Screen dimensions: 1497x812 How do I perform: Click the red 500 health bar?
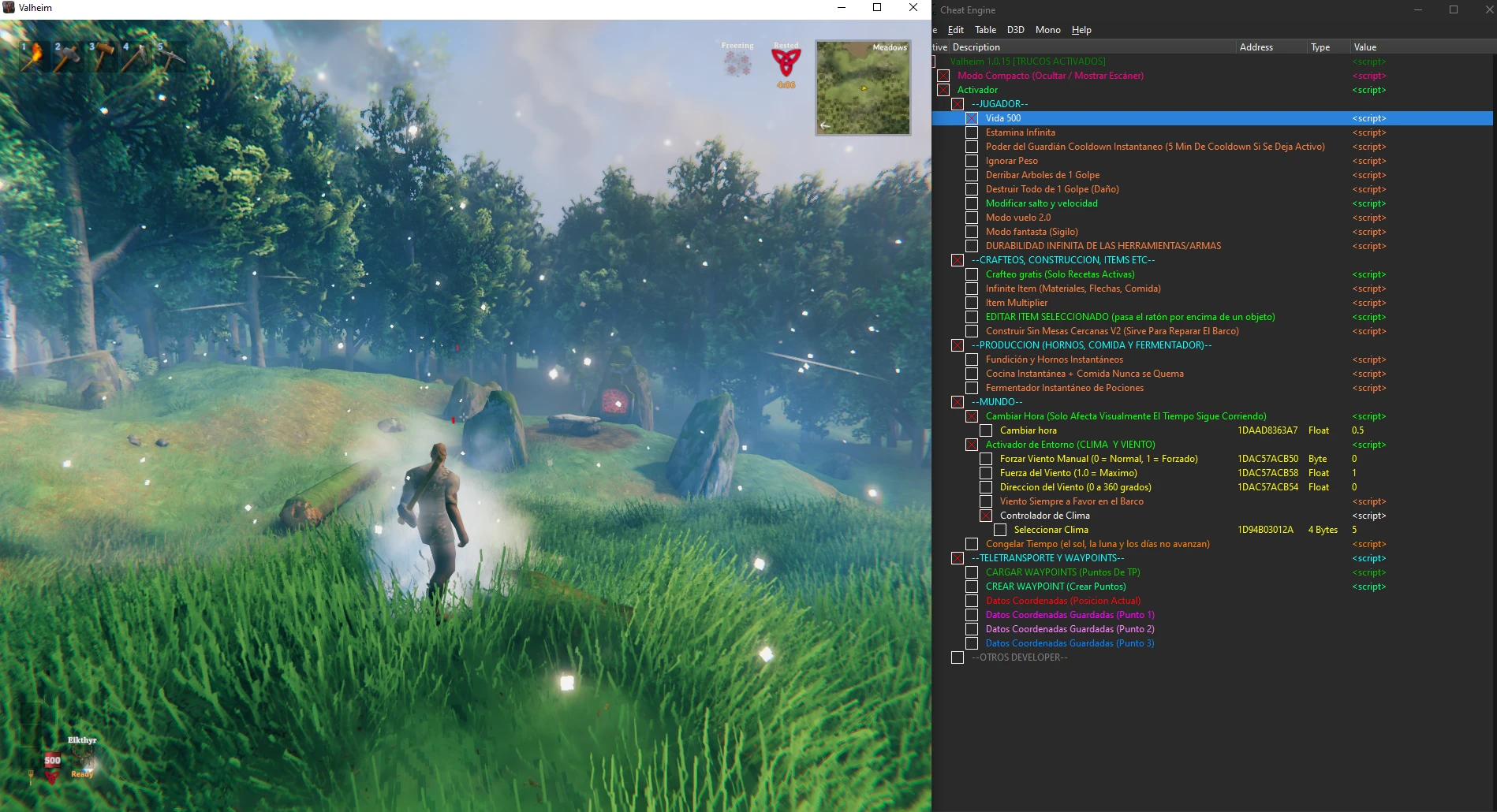coord(52,760)
